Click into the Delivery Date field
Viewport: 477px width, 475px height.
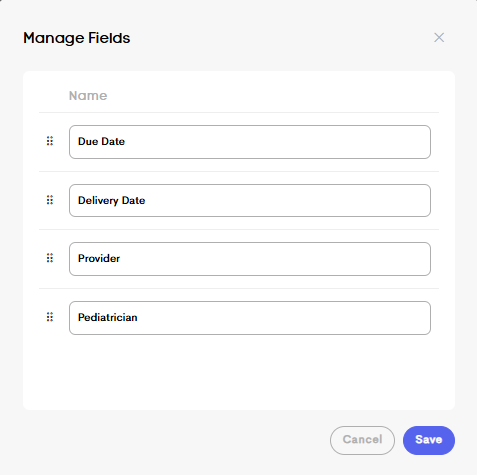pos(250,201)
